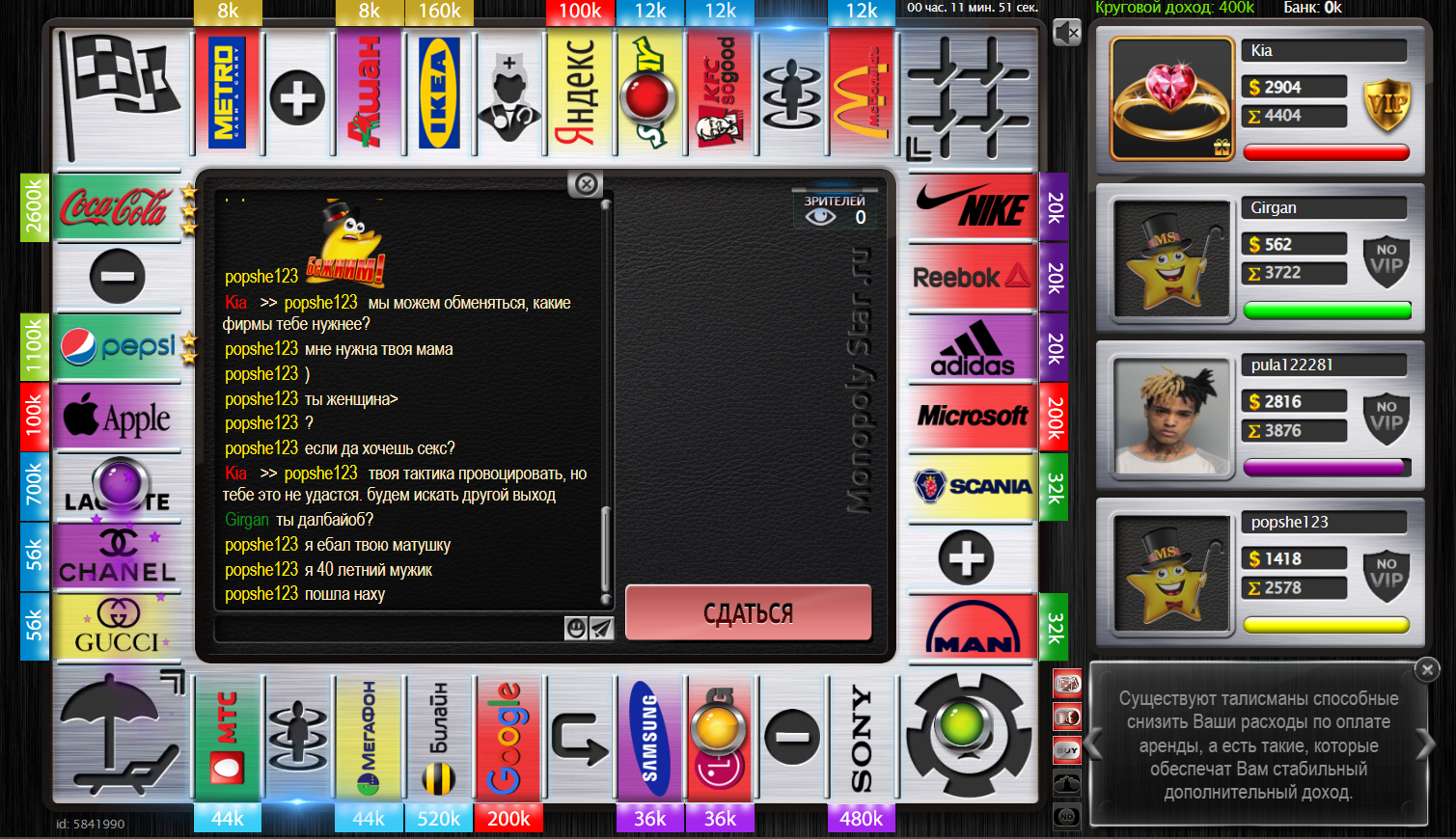1456x839 pixels.
Task: Select the Pepsi property cell
Action: pyautogui.click(x=117, y=347)
